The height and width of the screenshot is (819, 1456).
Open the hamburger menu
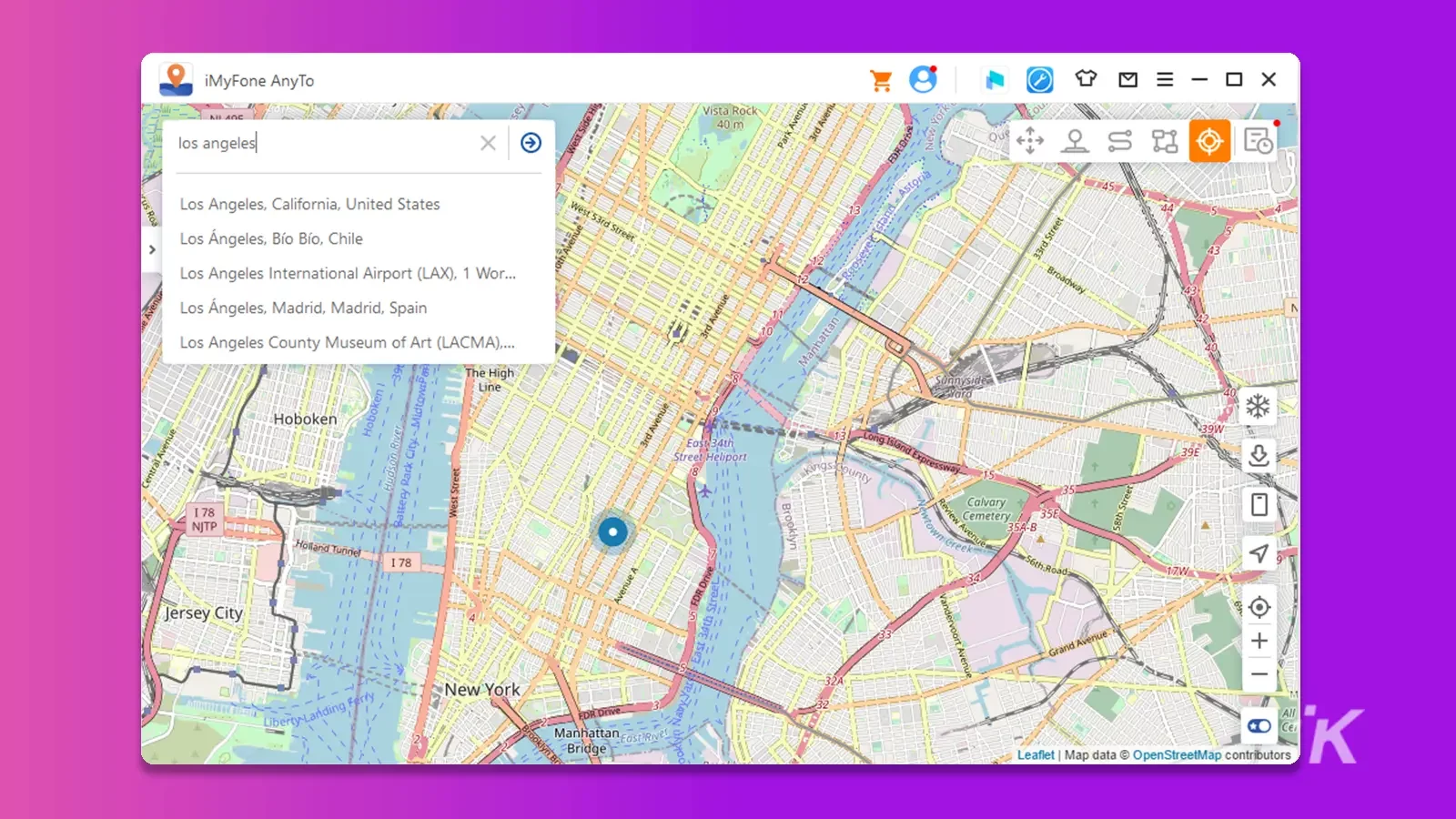point(1165,79)
